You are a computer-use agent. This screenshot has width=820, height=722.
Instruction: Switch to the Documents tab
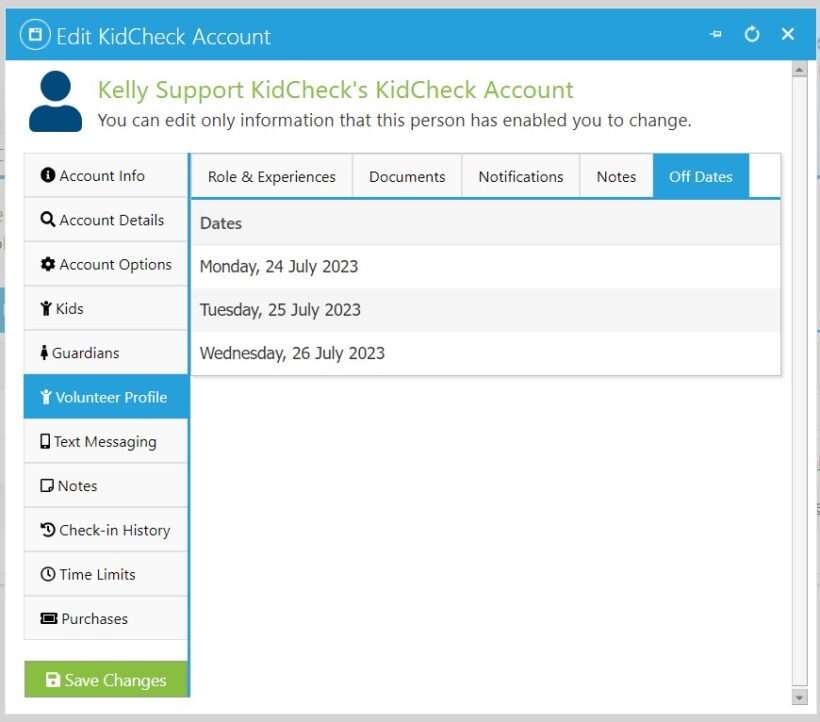406,176
